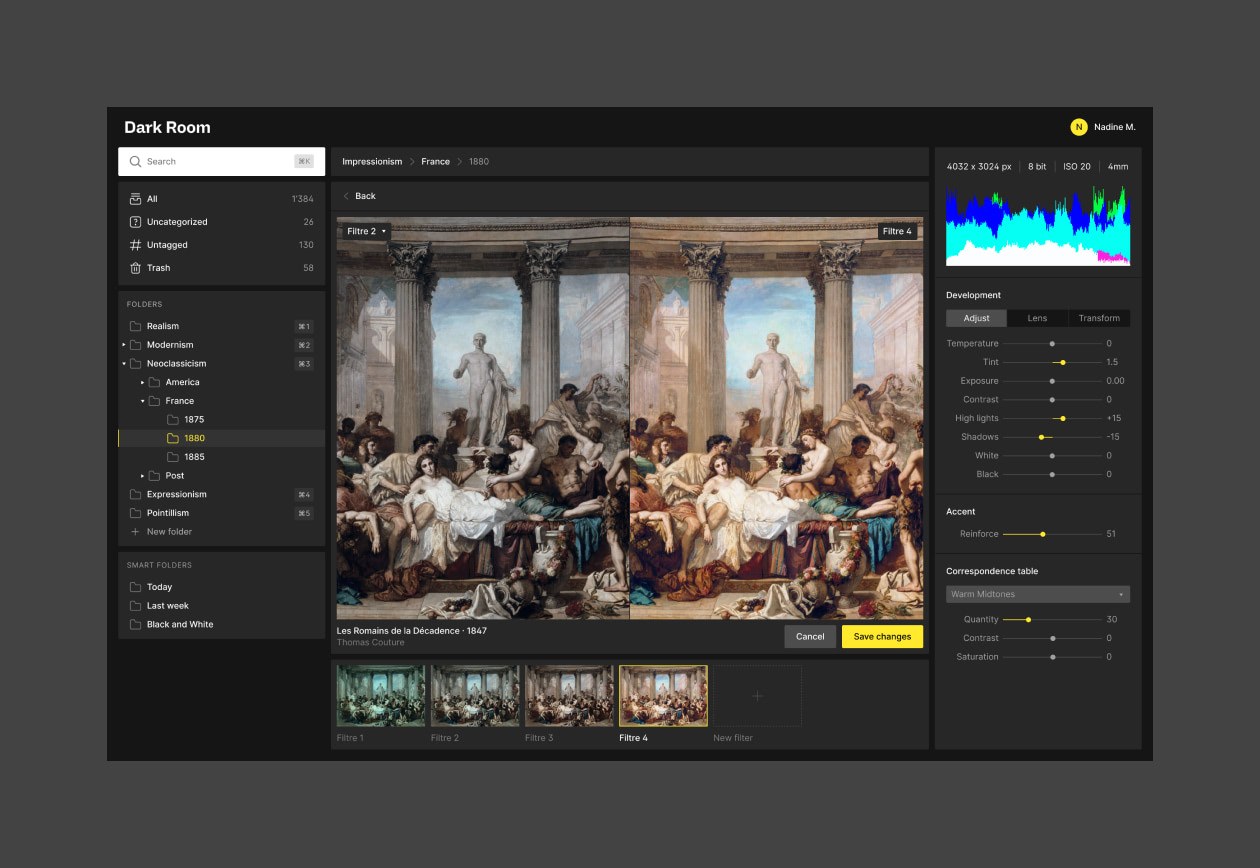
Task: Select the Filtre 1 thumbnail
Action: (381, 696)
